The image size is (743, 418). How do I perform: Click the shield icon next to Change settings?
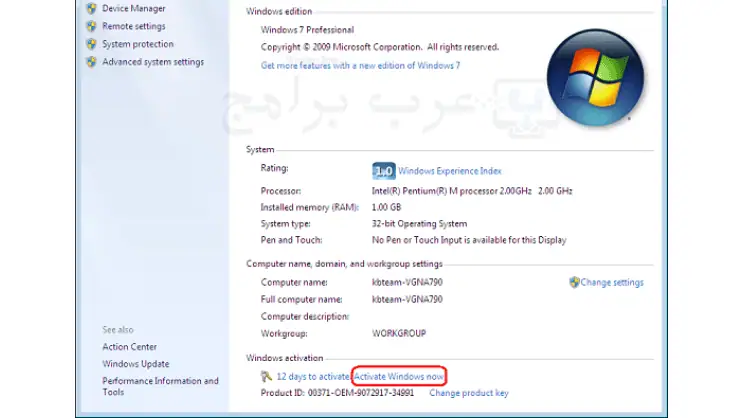(x=574, y=282)
